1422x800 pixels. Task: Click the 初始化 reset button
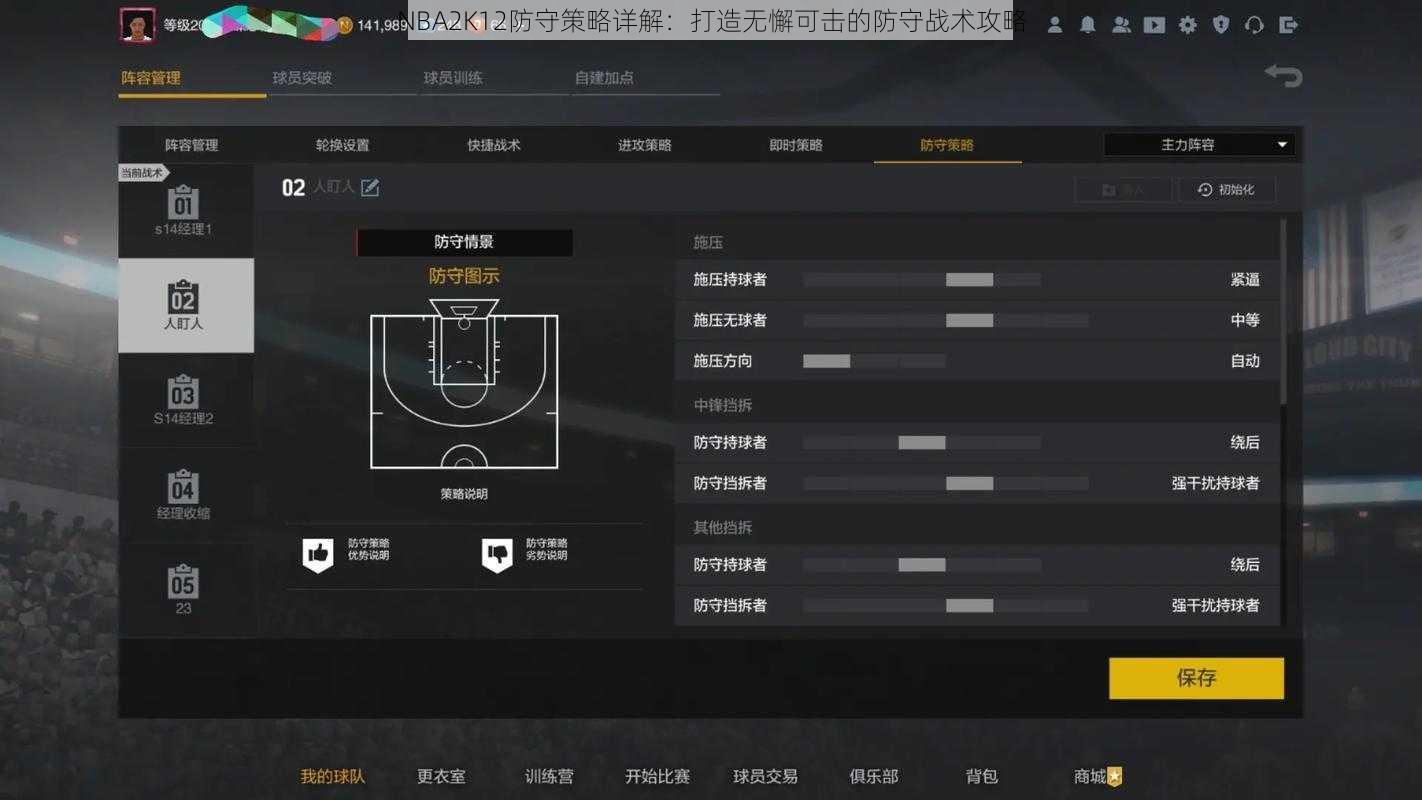(1227, 189)
